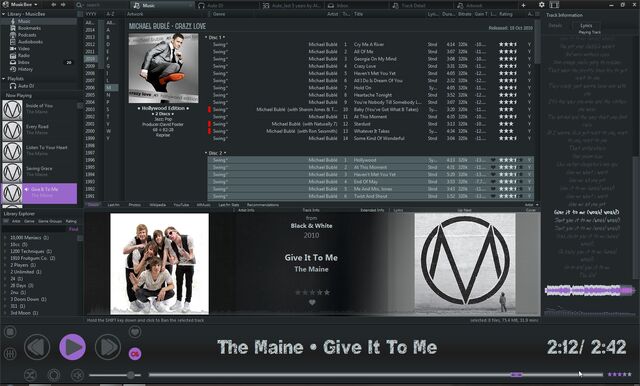Click the Genre Groups filter button

(x=50, y=221)
